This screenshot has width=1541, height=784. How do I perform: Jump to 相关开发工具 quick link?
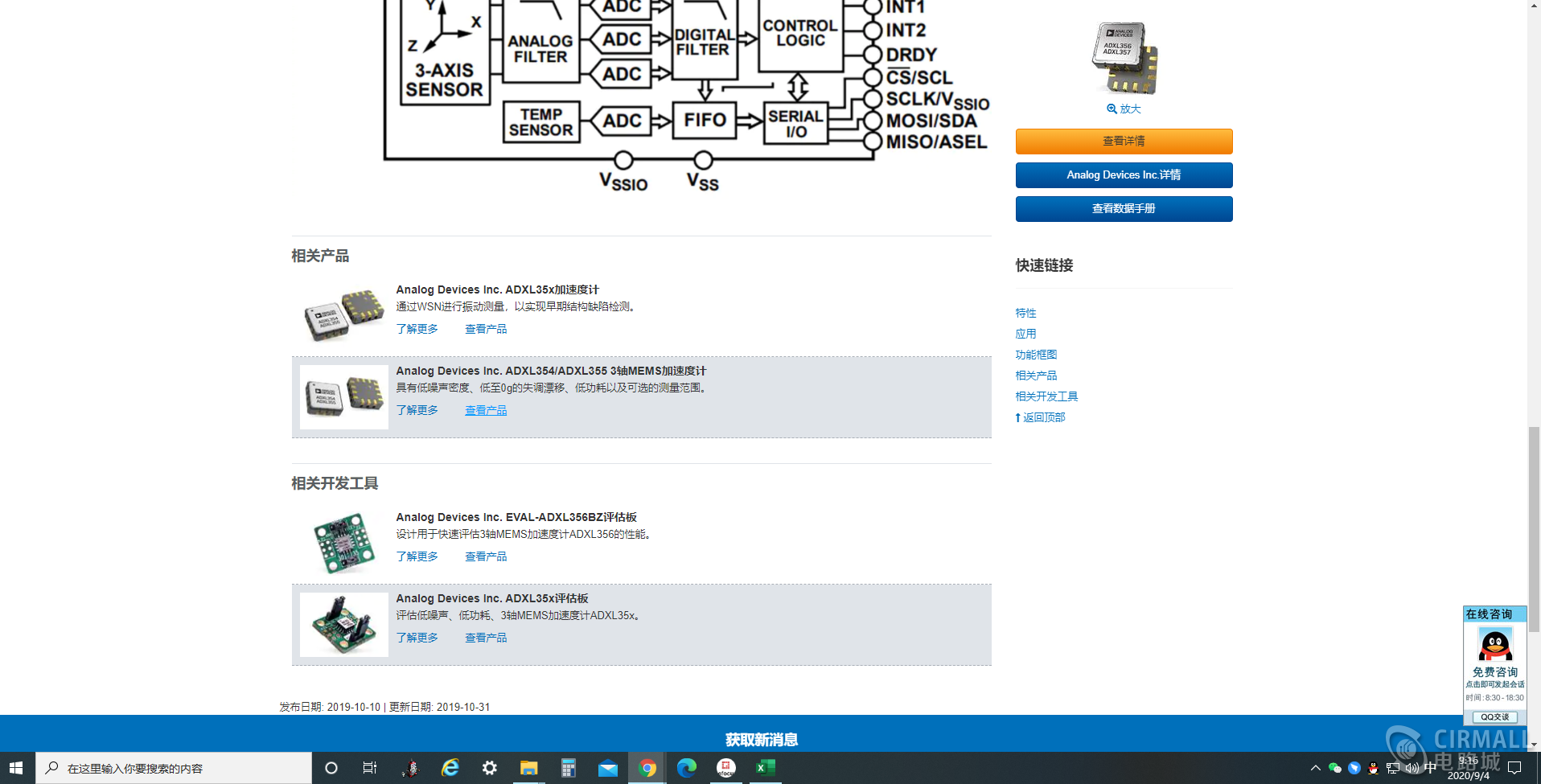click(1046, 396)
